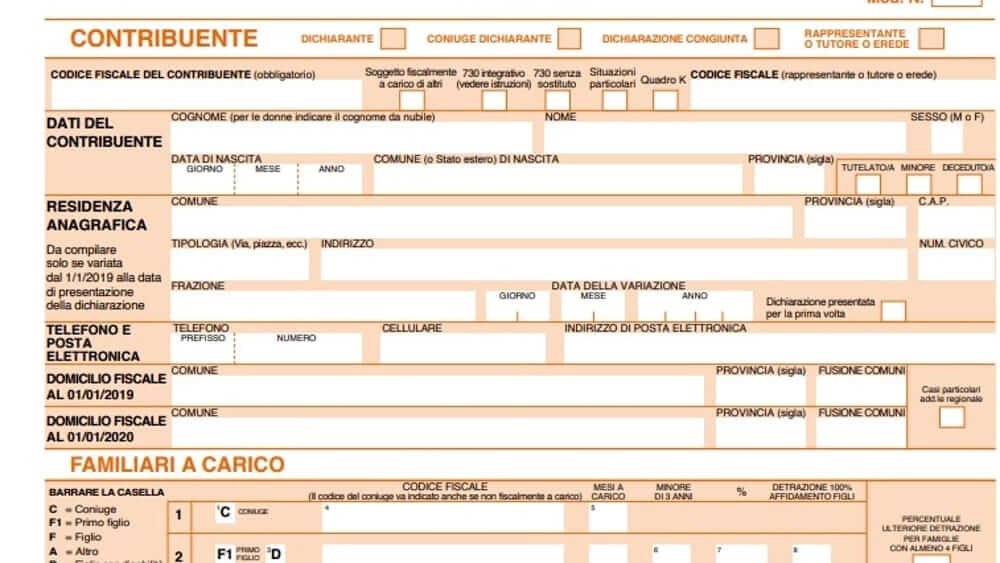This screenshot has height=563, width=1000.
Task: Tick the 730 integrativo checkbox
Action: click(495, 101)
